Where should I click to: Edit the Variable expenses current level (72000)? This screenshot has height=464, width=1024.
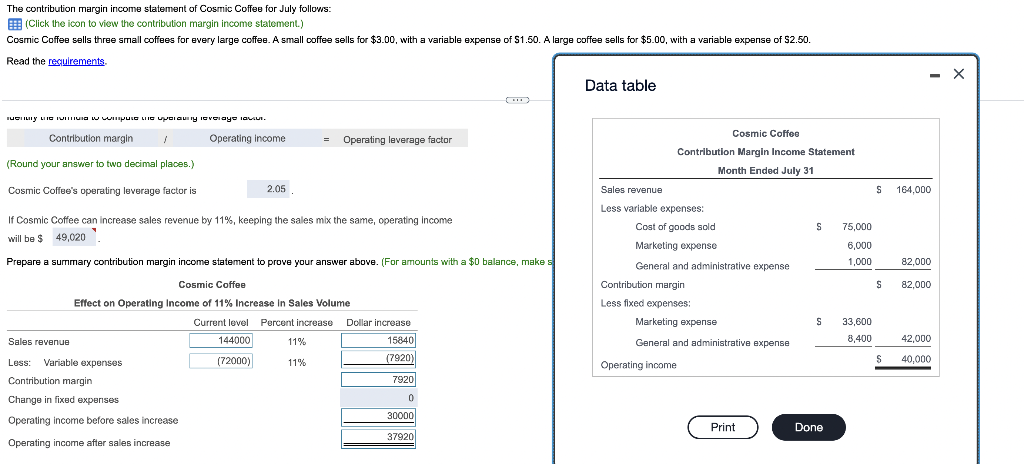(221, 361)
